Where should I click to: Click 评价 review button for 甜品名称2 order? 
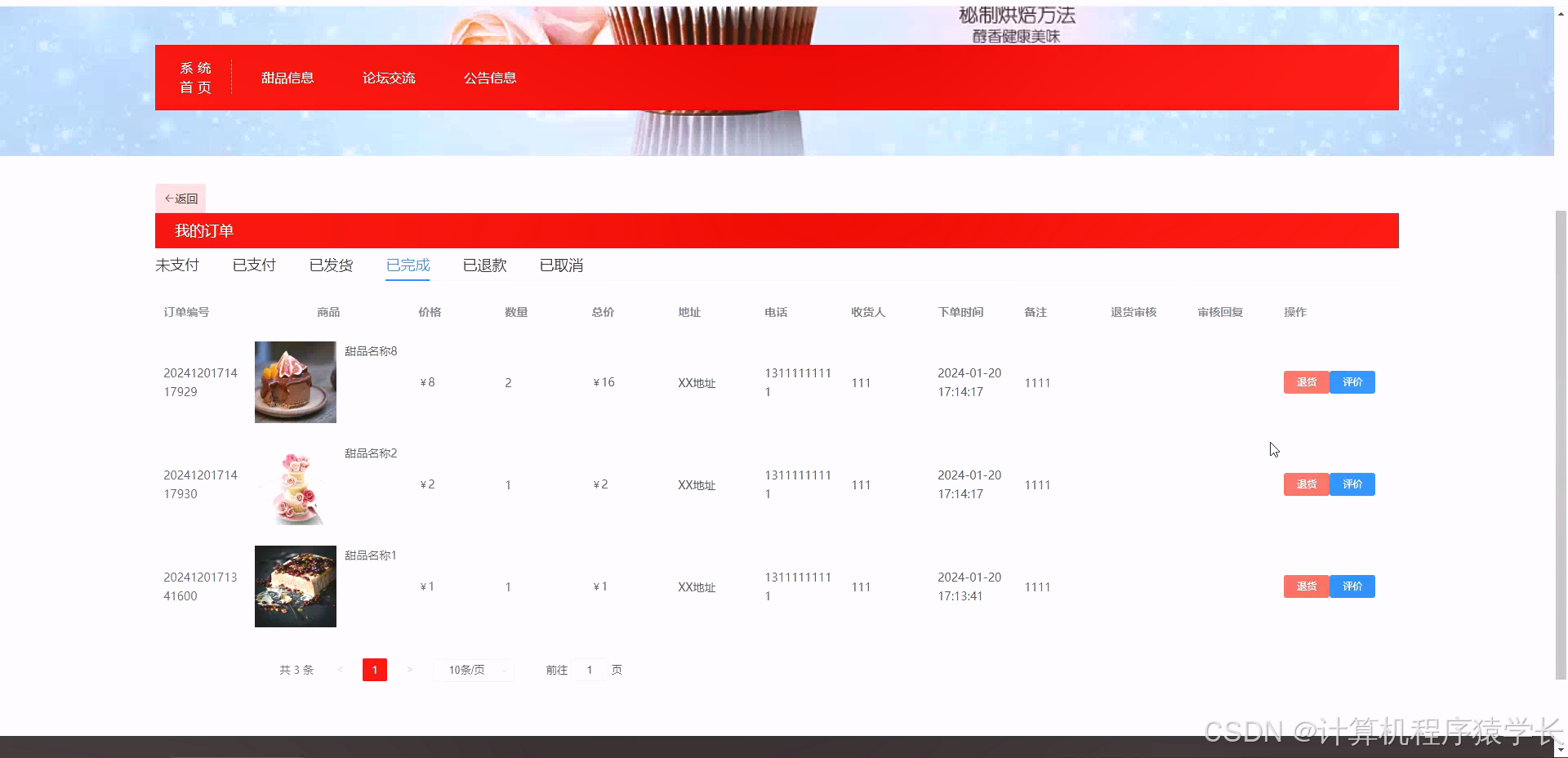click(1352, 484)
